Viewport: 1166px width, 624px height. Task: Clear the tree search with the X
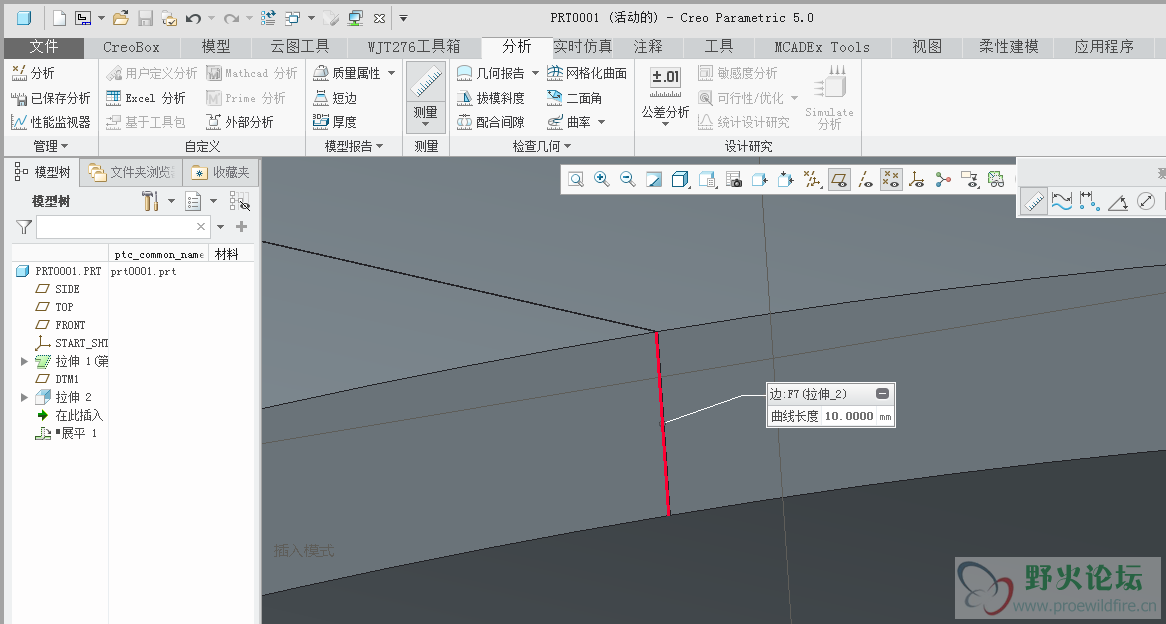pos(201,227)
